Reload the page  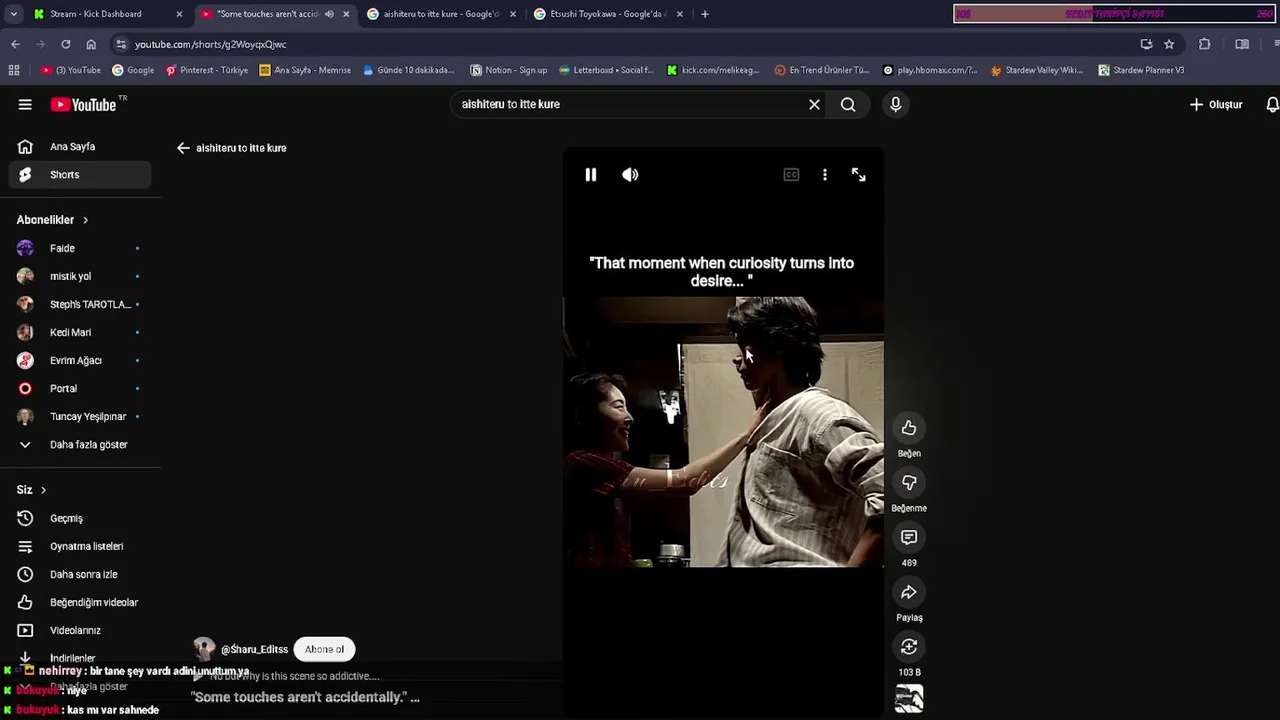66,44
